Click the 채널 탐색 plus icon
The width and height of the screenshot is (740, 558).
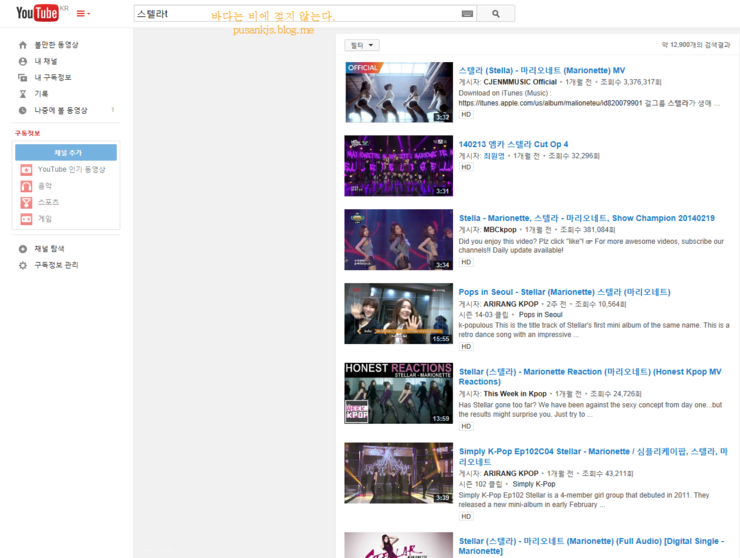23,249
